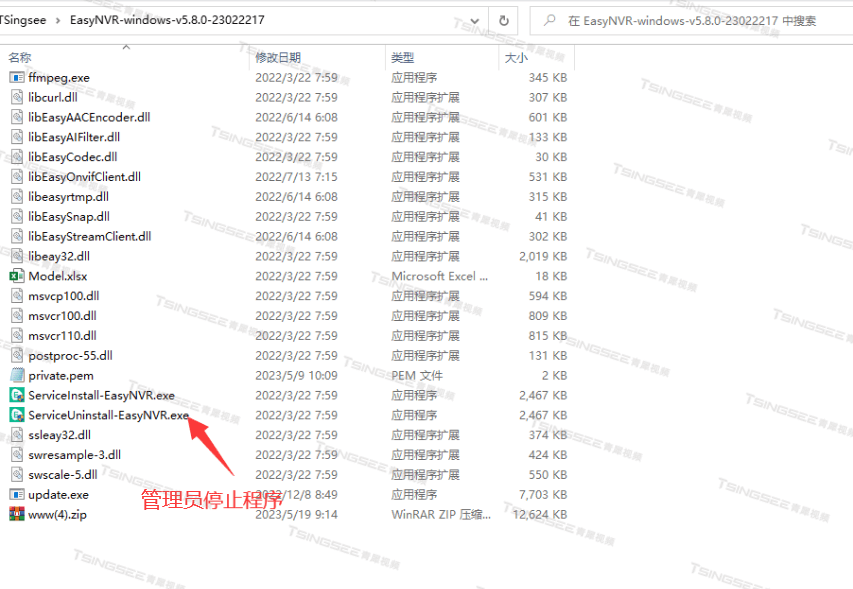The height and width of the screenshot is (589, 853).
Task: Click the 2023/5/19 9:14 date cell
Action: pyautogui.click(x=296, y=514)
